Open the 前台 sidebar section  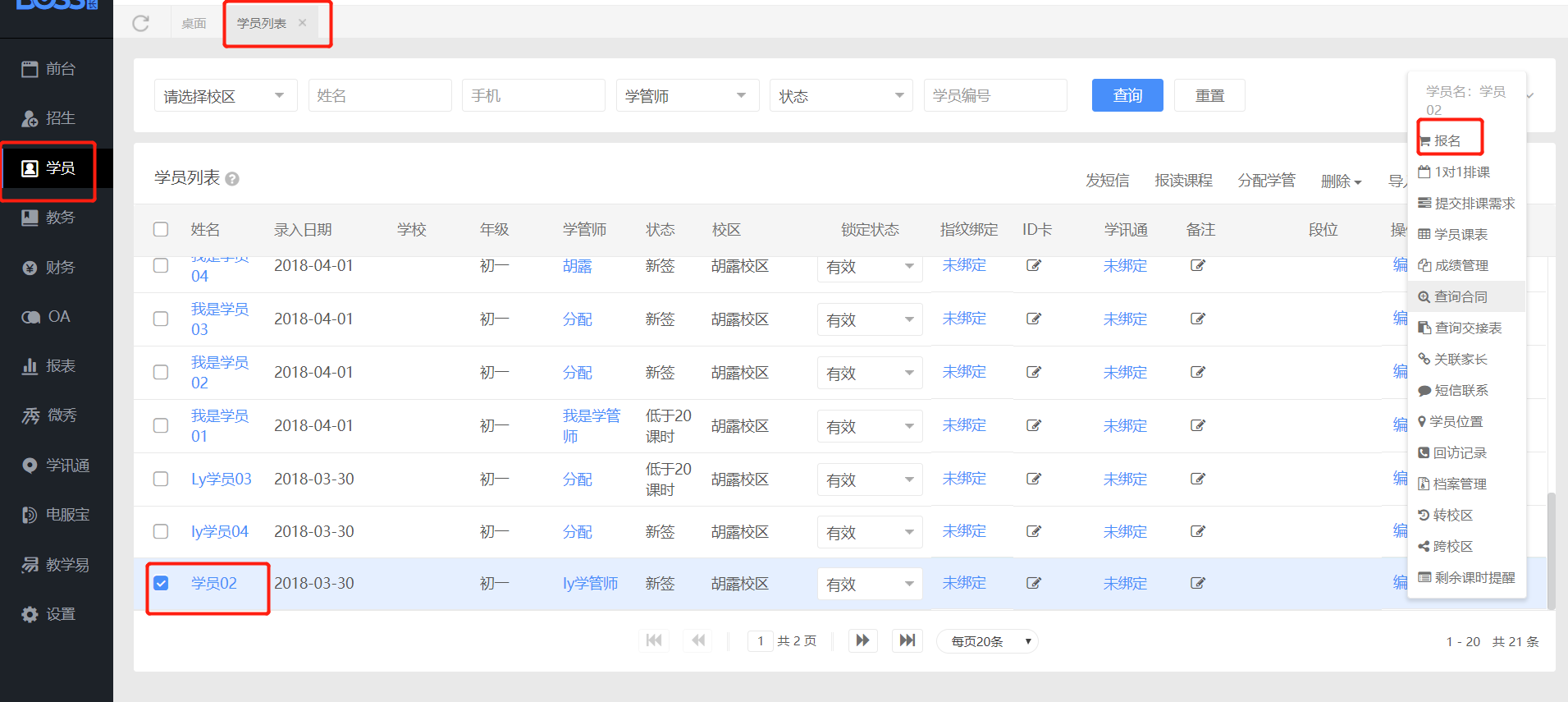pyautogui.click(x=49, y=69)
